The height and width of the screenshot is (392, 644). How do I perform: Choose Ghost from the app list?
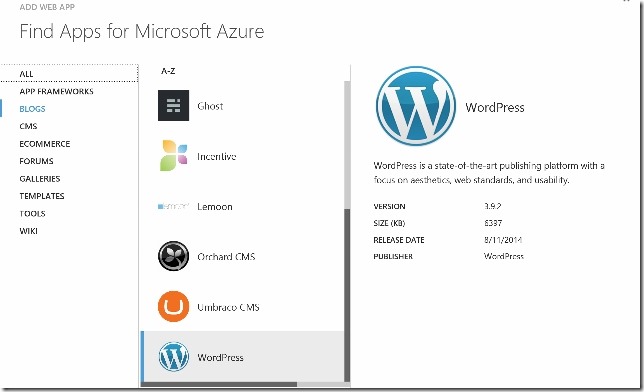[x=210, y=106]
